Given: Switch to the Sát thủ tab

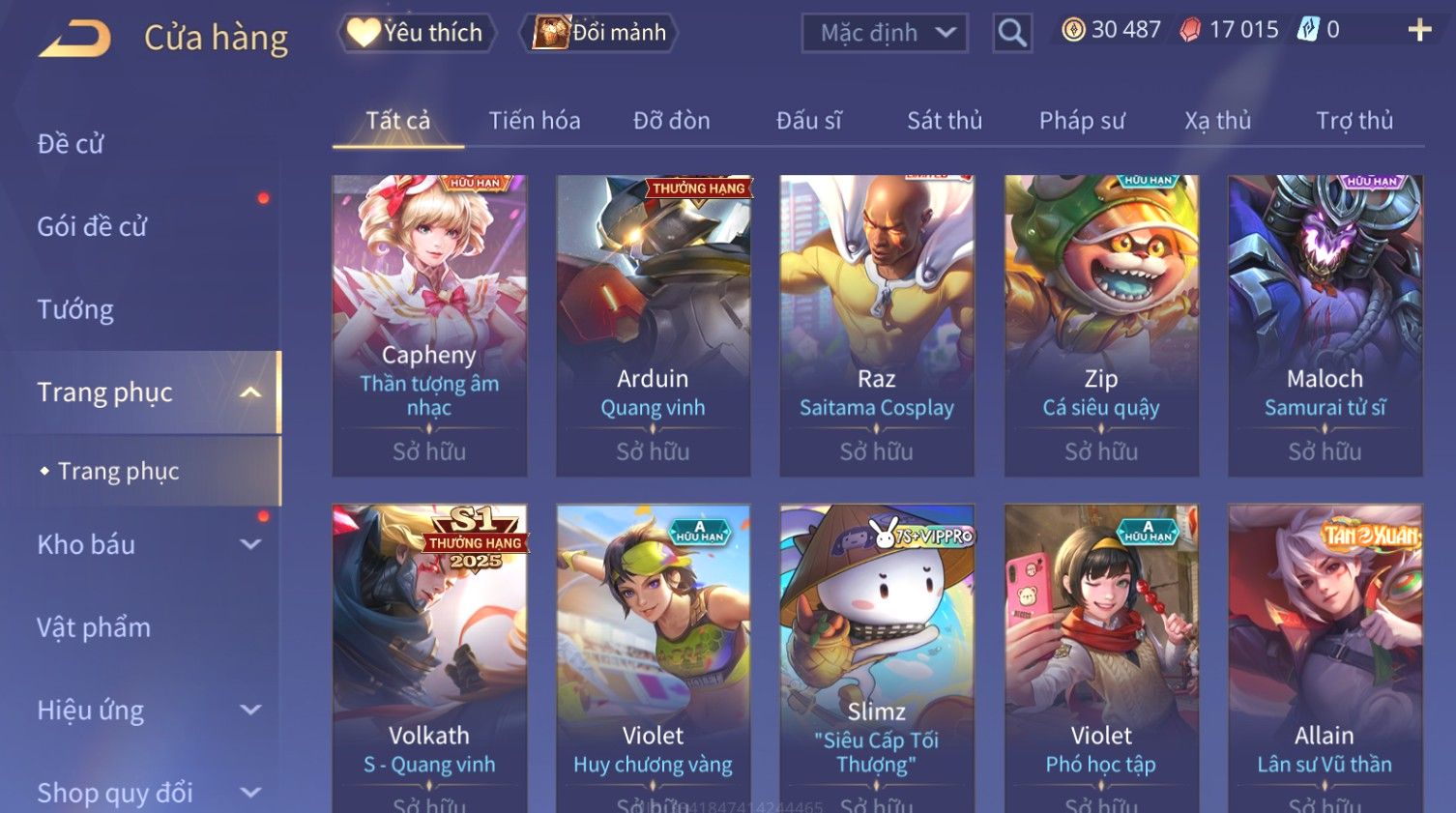Looking at the screenshot, I should tap(945, 121).
